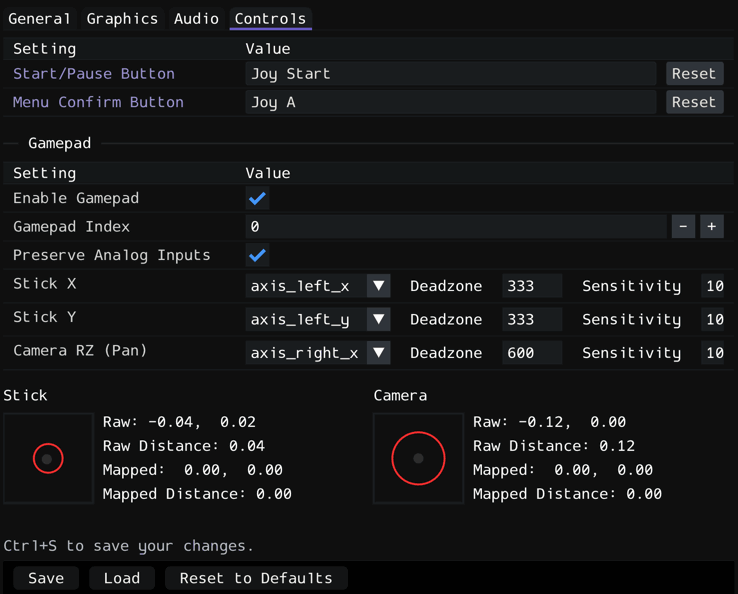
Task: Click the Save button
Action: coord(46,578)
